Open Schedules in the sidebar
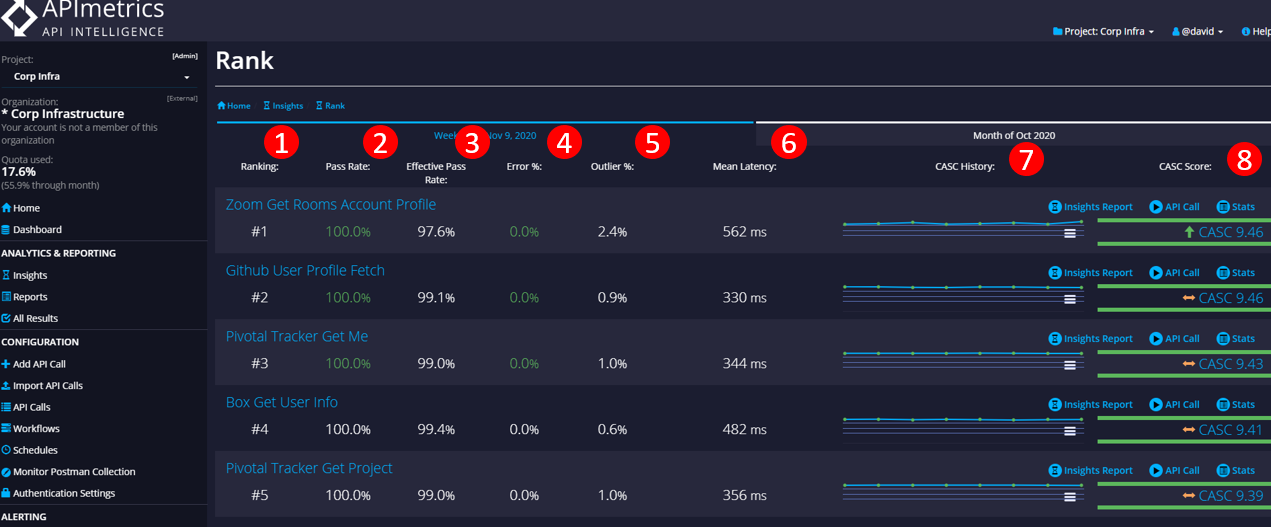Viewport: 1271px width, 527px height. coord(30,451)
